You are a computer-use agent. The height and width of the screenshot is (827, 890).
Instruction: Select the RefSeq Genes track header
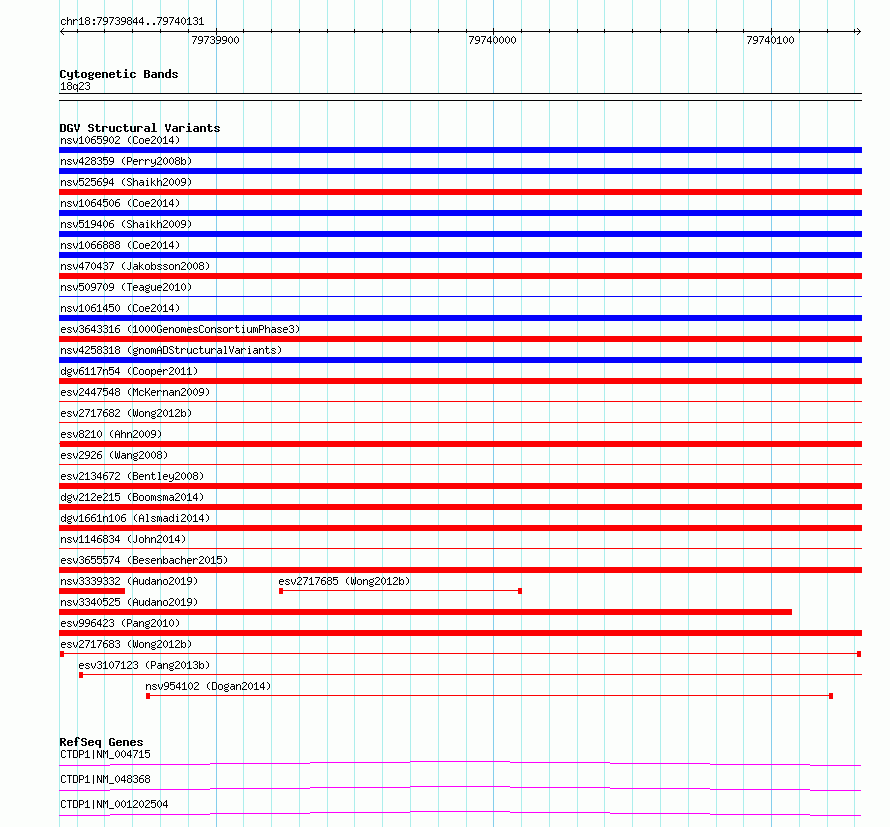[101, 742]
